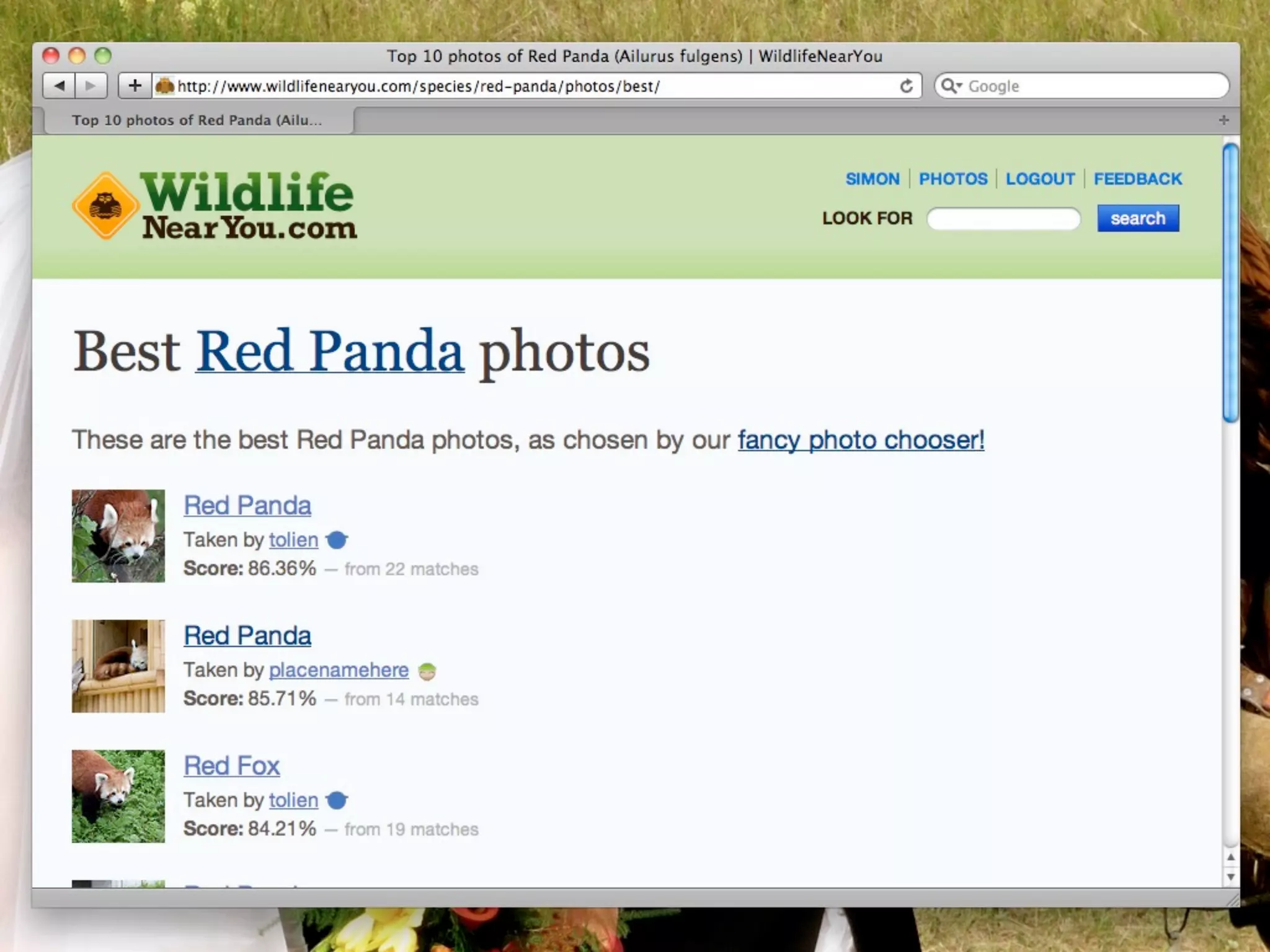This screenshot has width=1270, height=952.
Task: Click the LOGOUT nav link
Action: click(x=1040, y=178)
